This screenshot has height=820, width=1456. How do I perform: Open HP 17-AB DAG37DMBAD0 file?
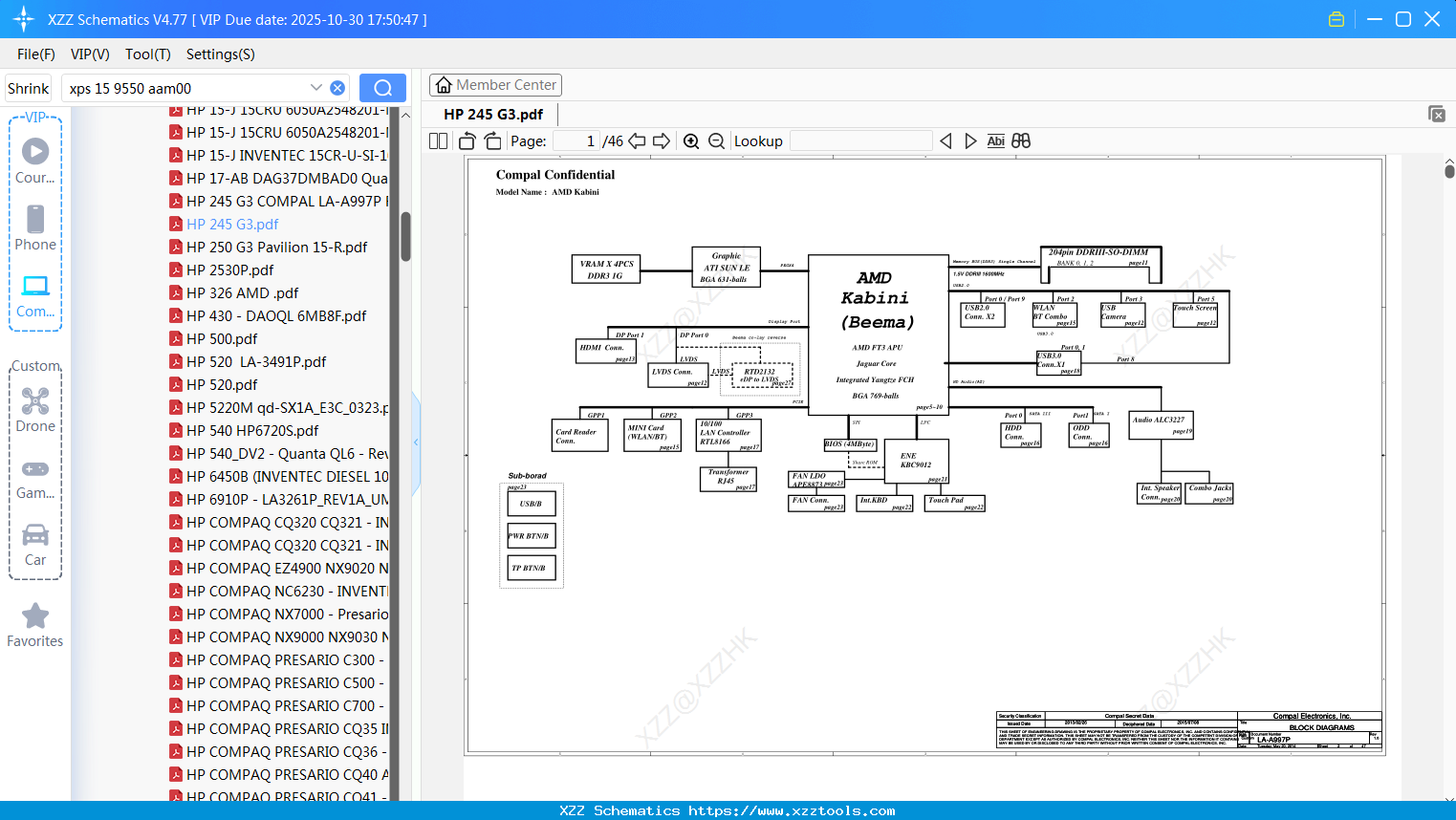[x=279, y=178]
